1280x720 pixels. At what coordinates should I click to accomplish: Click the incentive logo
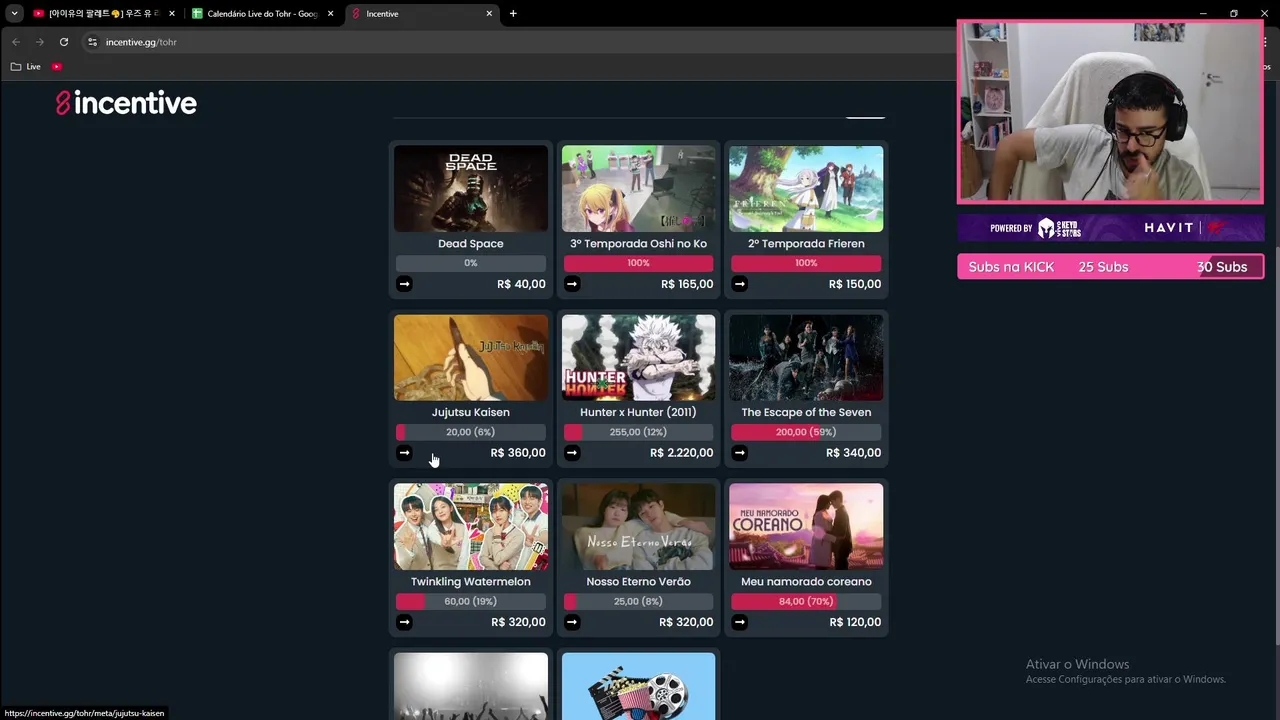126,103
